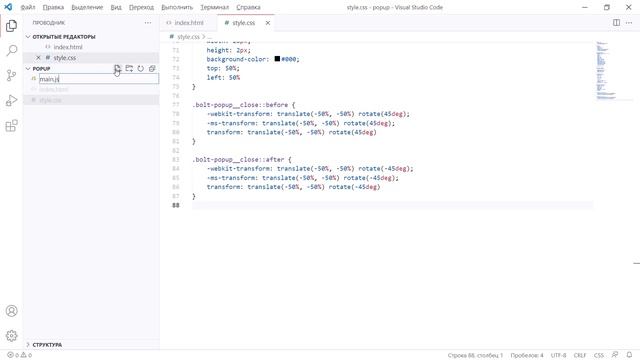Screen dimensions: 640x360
Task: Change end of line sequence CRLF
Action: [580, 355]
